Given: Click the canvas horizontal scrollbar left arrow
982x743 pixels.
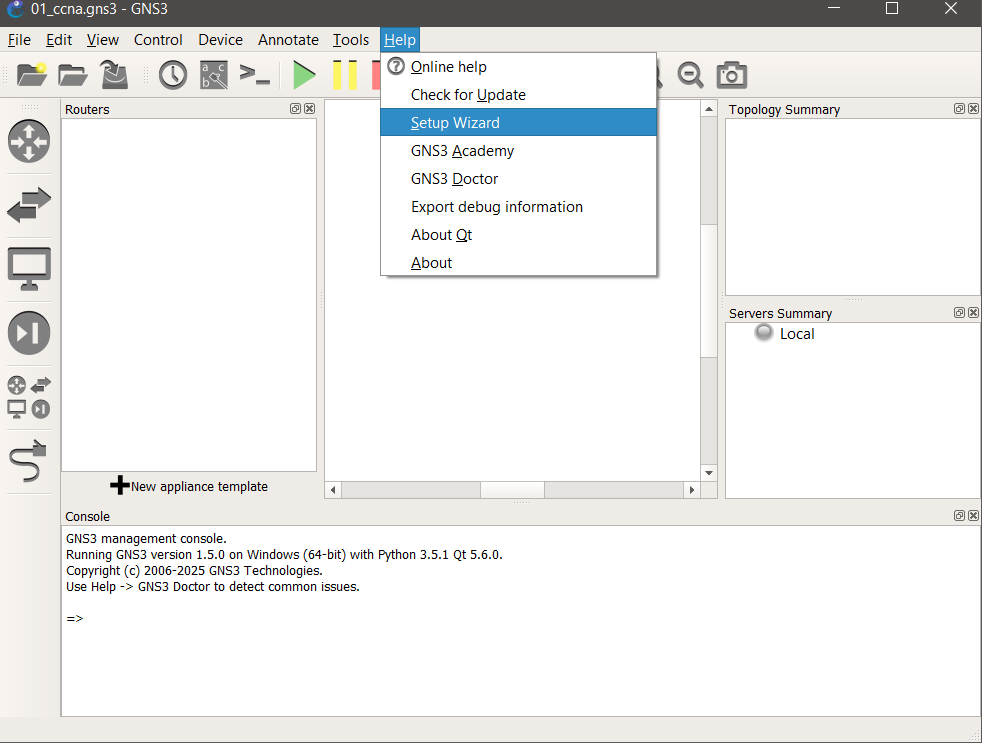Looking at the screenshot, I should [x=333, y=490].
